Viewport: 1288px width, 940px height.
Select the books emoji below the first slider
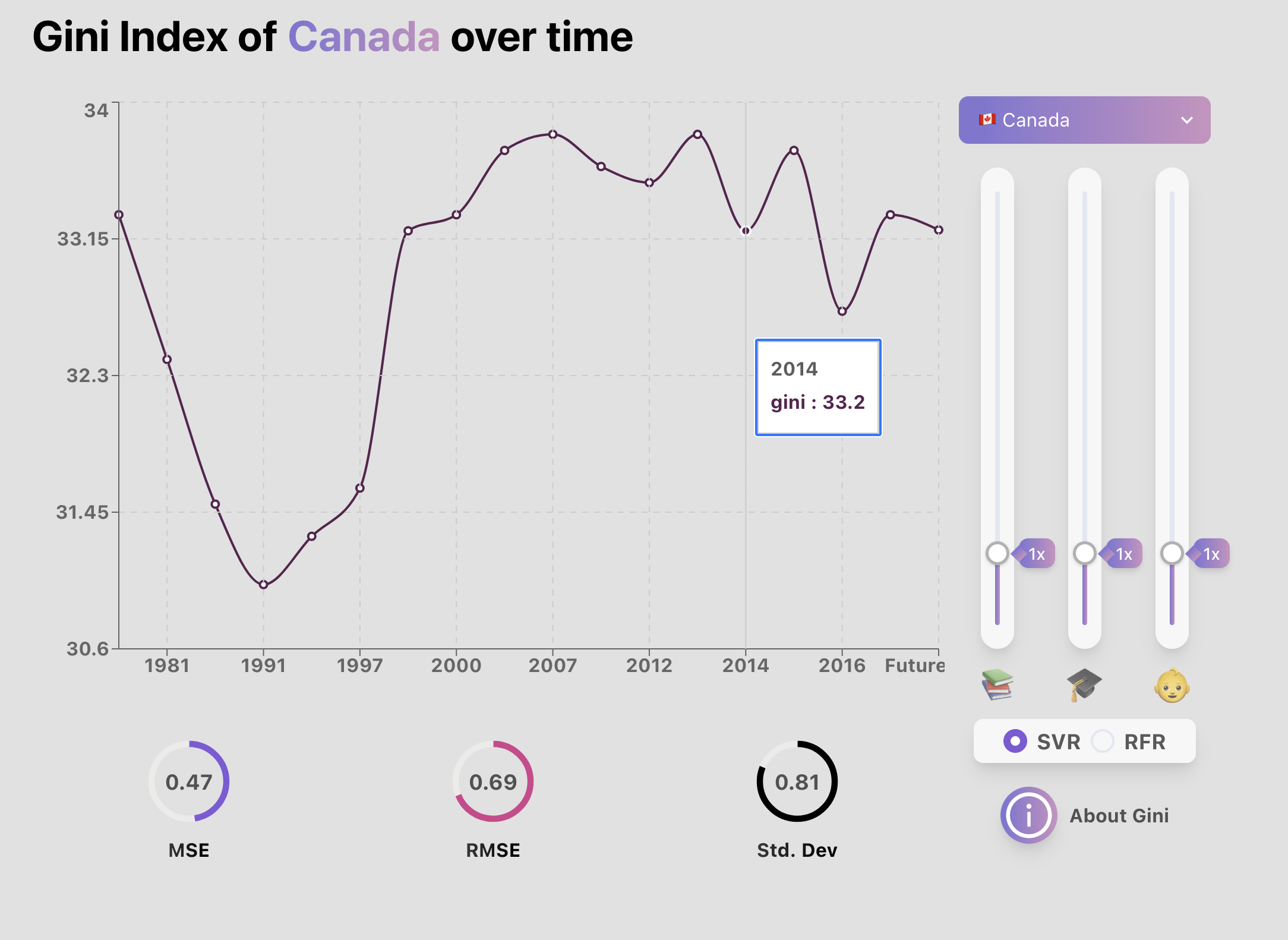point(997,685)
